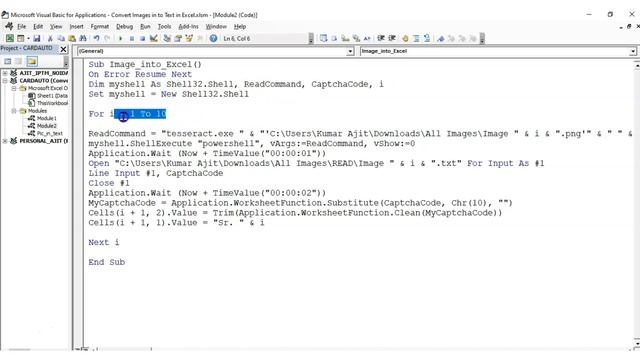640x360 pixels.
Task: Close the Project - CARDAUTO panel
Action: (x=64, y=49)
